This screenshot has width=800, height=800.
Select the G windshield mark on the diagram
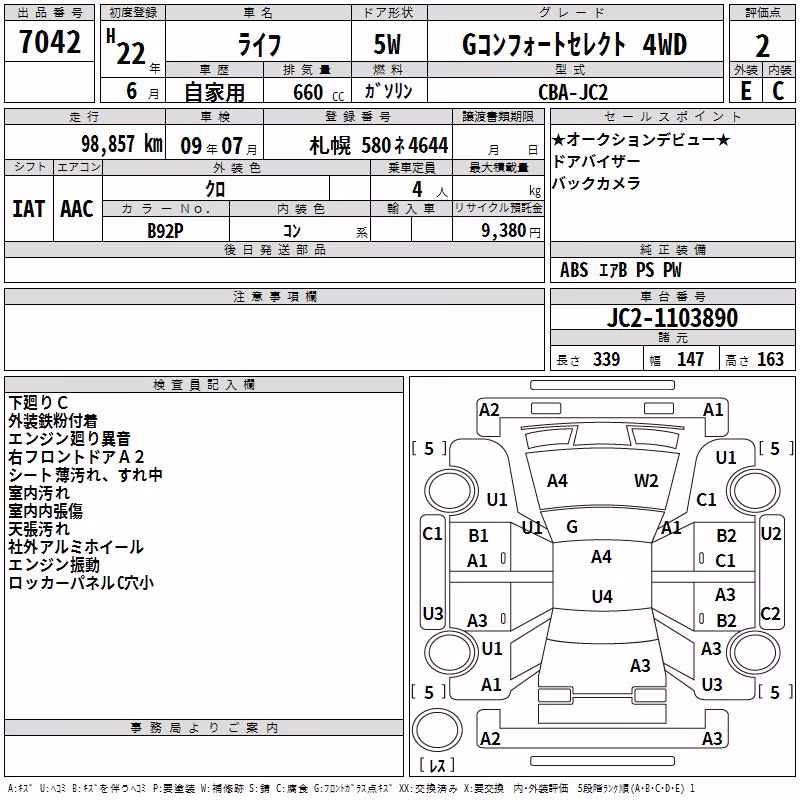pos(572,527)
